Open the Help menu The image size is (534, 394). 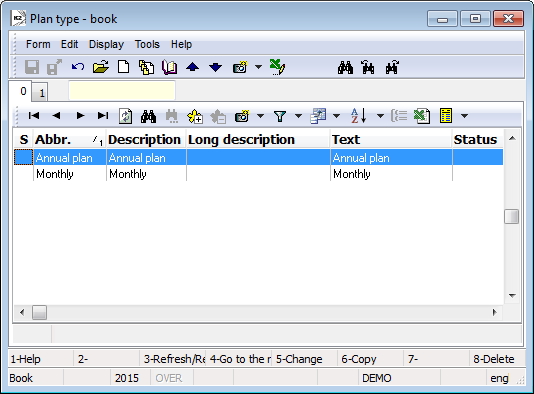182,44
